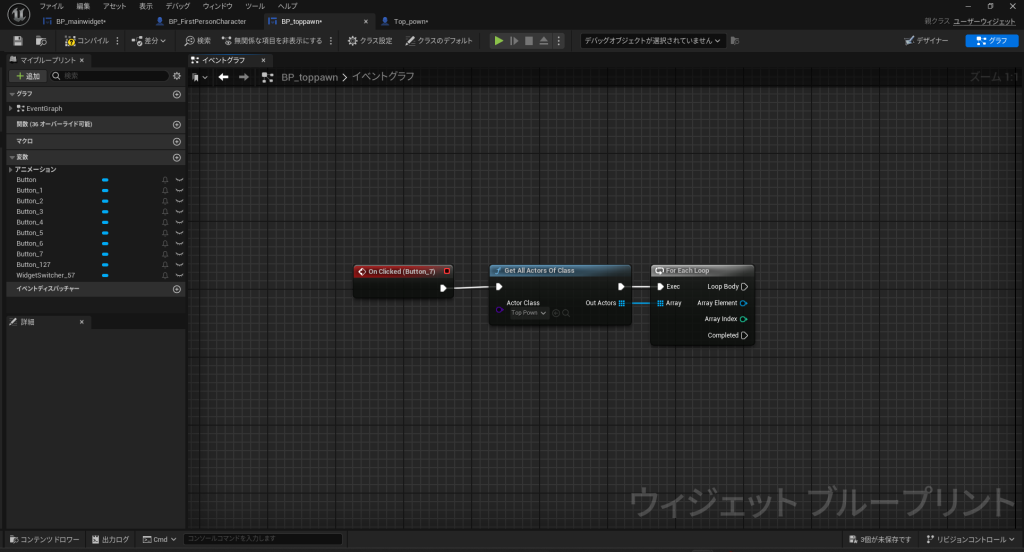Screen dimensions: 1024x552
Task: Switch to BP_FirstPersonCharacter tab
Action: point(206,21)
